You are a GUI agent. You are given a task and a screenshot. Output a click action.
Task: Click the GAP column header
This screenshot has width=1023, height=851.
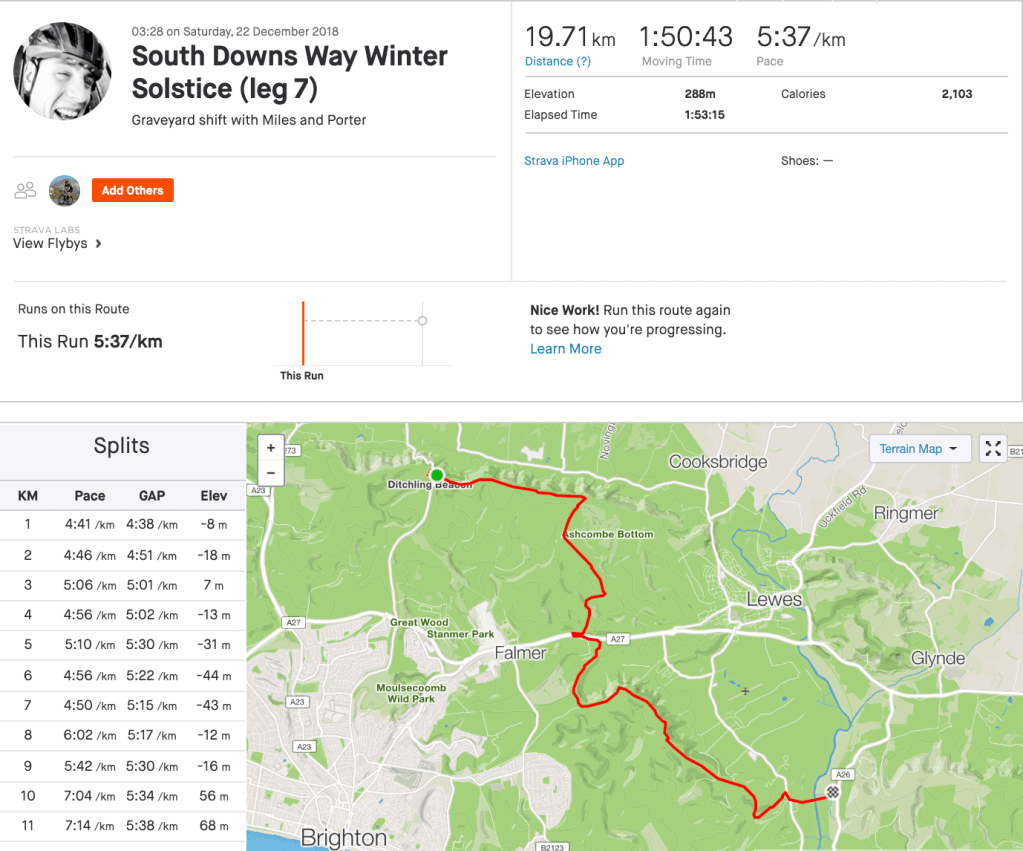[x=152, y=496]
